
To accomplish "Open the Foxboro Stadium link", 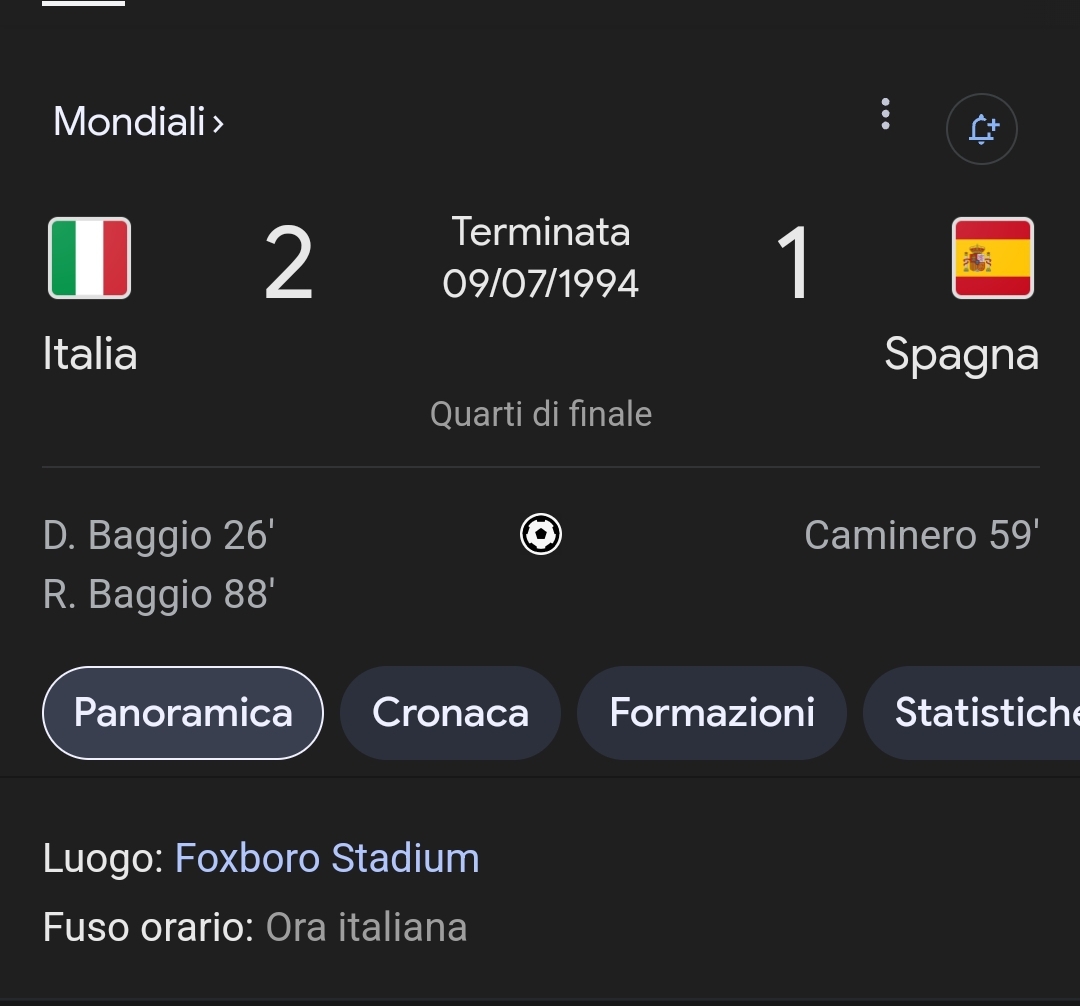I will (327, 858).
